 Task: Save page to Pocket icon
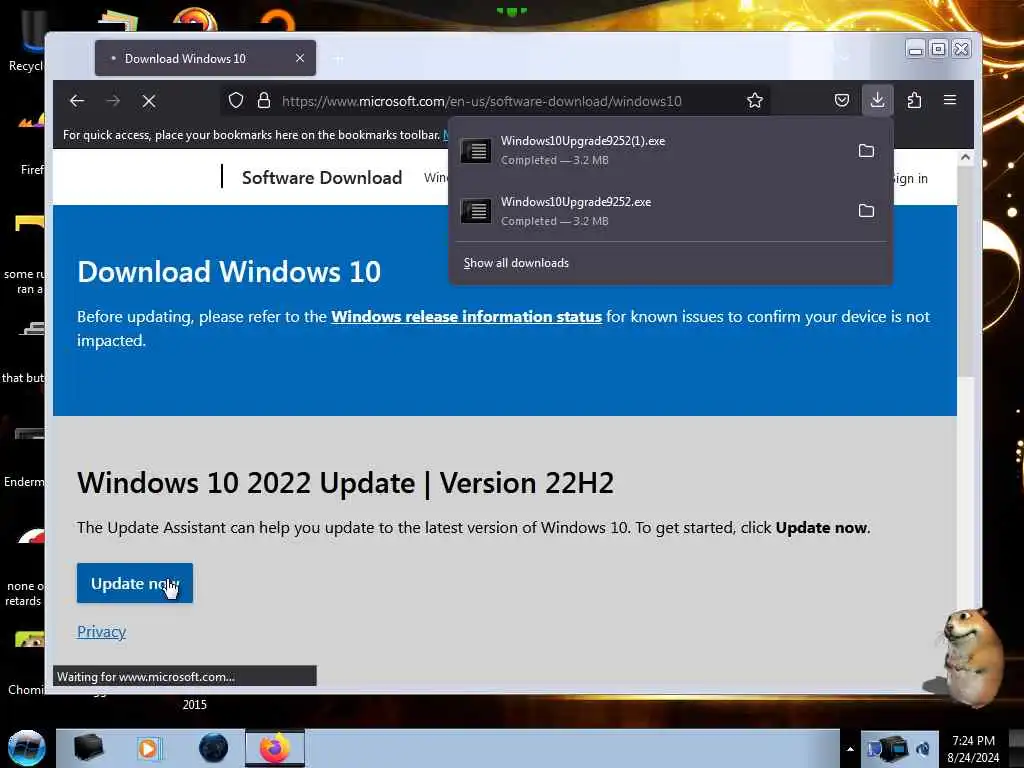[842, 101]
